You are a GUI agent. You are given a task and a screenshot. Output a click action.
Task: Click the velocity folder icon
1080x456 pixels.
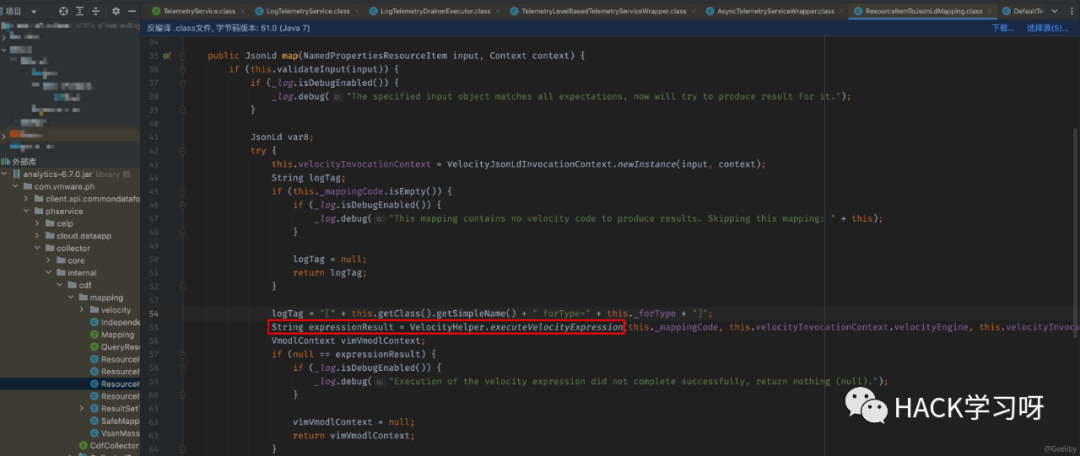click(x=94, y=310)
